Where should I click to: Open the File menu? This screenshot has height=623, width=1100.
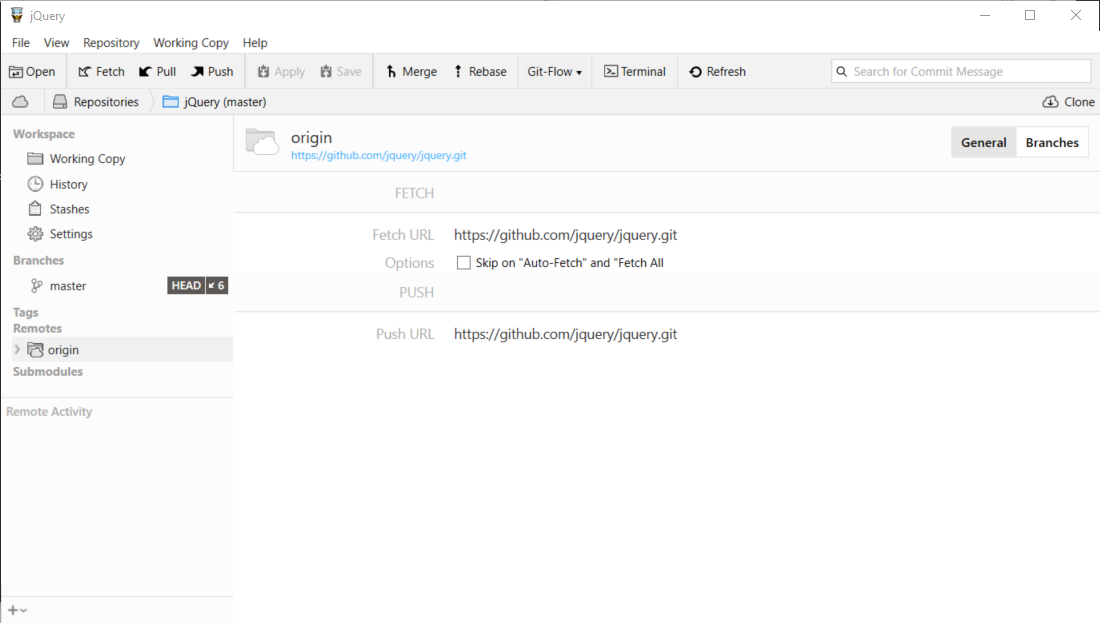coord(21,43)
